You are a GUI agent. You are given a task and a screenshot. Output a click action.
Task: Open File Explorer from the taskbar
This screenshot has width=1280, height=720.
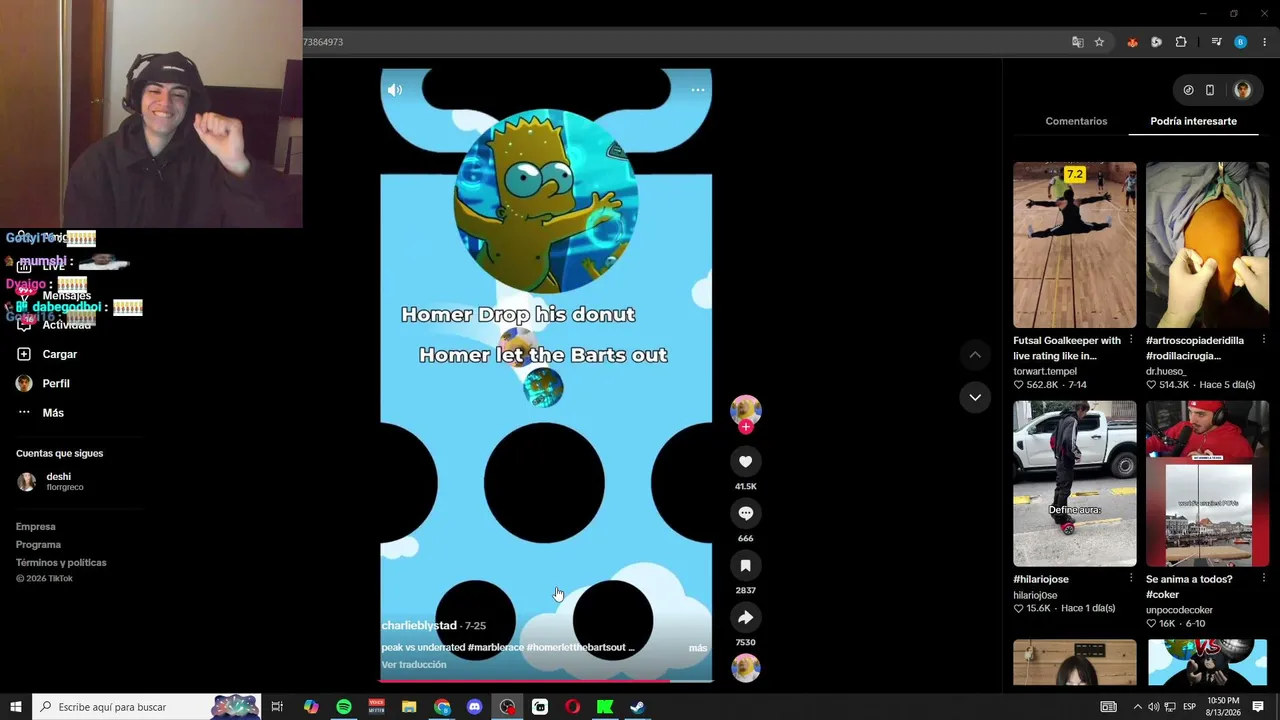tap(409, 707)
